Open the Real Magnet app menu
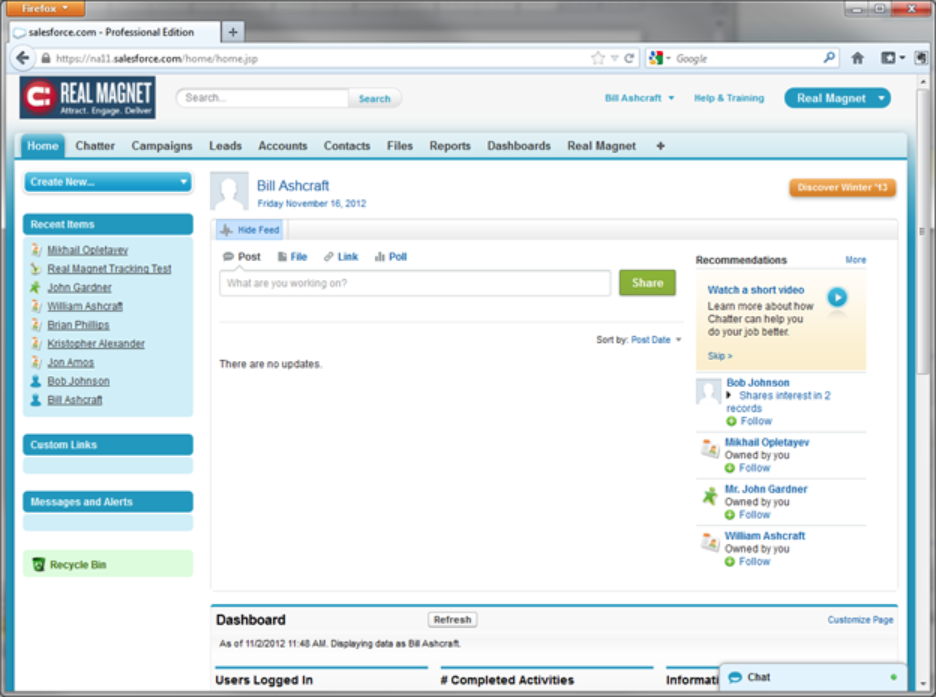This screenshot has height=697, width=936. click(x=838, y=98)
